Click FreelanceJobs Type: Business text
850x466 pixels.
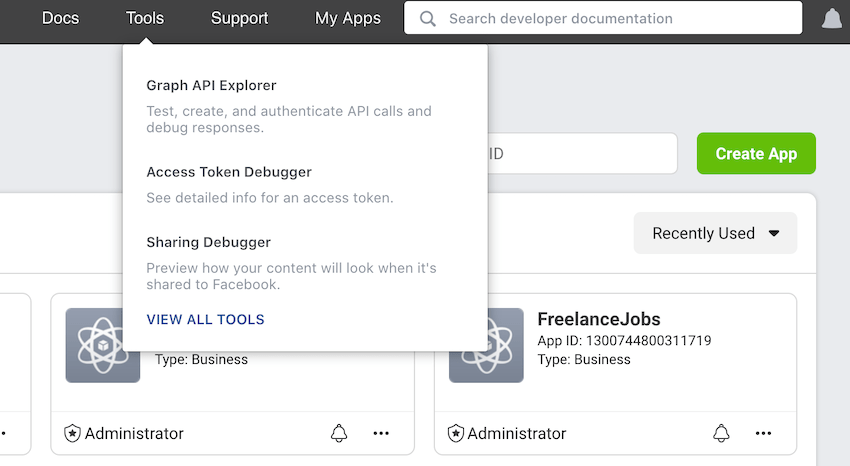click(x=584, y=360)
